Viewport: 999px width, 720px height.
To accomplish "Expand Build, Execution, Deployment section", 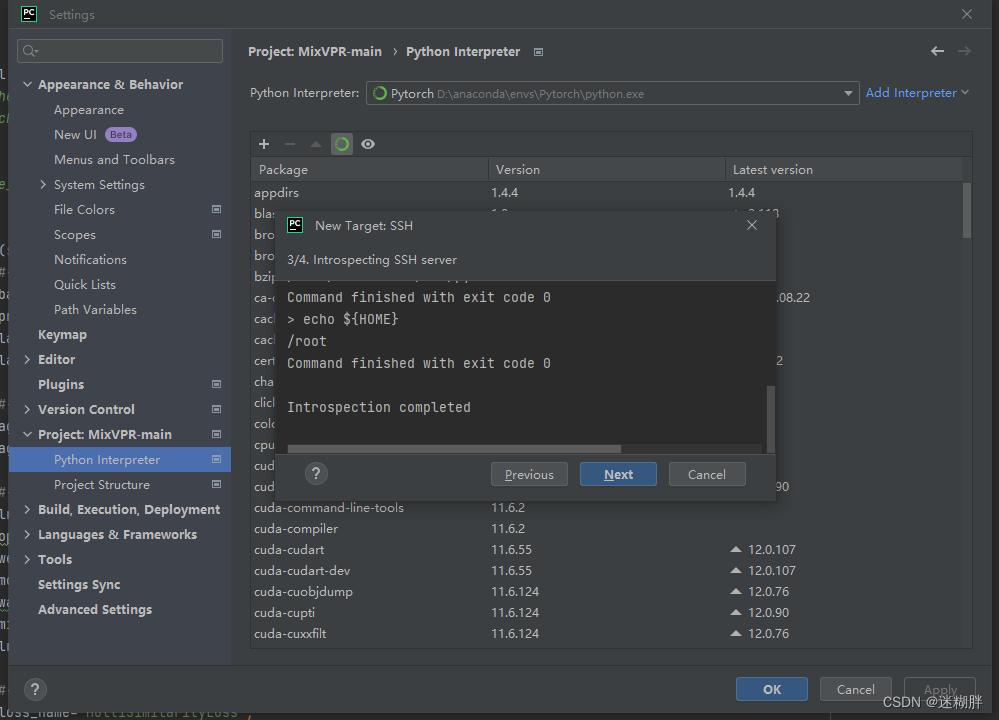I will pos(27,509).
